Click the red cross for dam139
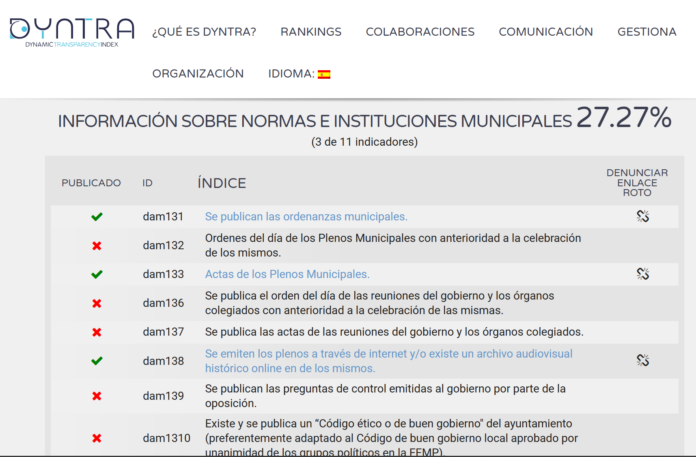The image size is (696, 457). [97, 396]
